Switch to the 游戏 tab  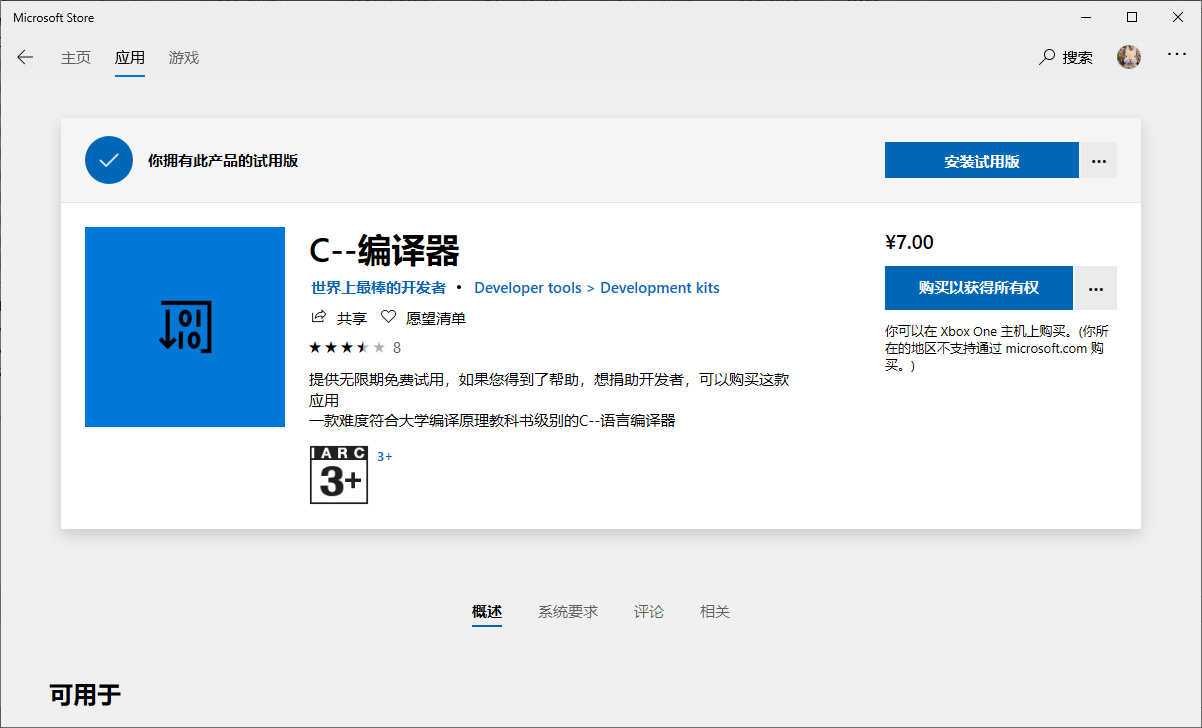184,58
